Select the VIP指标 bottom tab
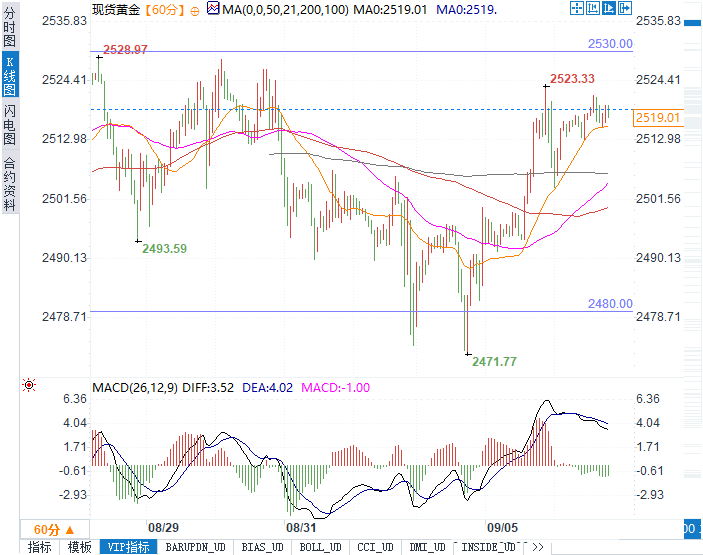This screenshot has width=703, height=555. (128, 547)
